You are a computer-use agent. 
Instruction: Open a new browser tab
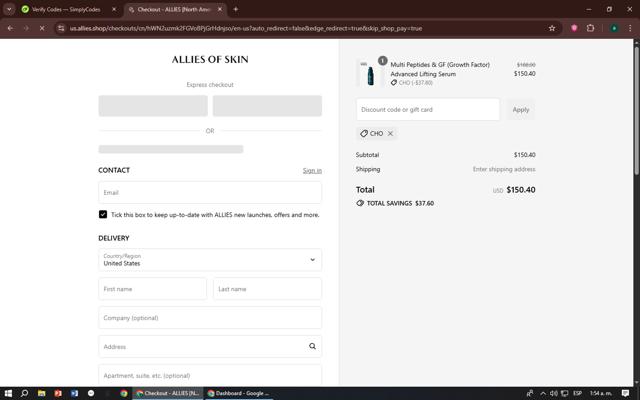tap(236, 9)
